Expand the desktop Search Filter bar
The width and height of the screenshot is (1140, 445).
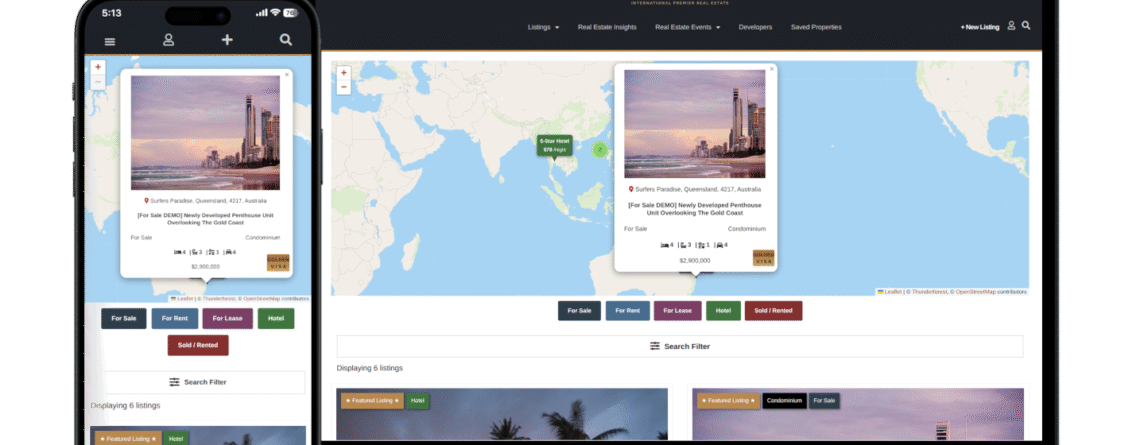tap(680, 346)
